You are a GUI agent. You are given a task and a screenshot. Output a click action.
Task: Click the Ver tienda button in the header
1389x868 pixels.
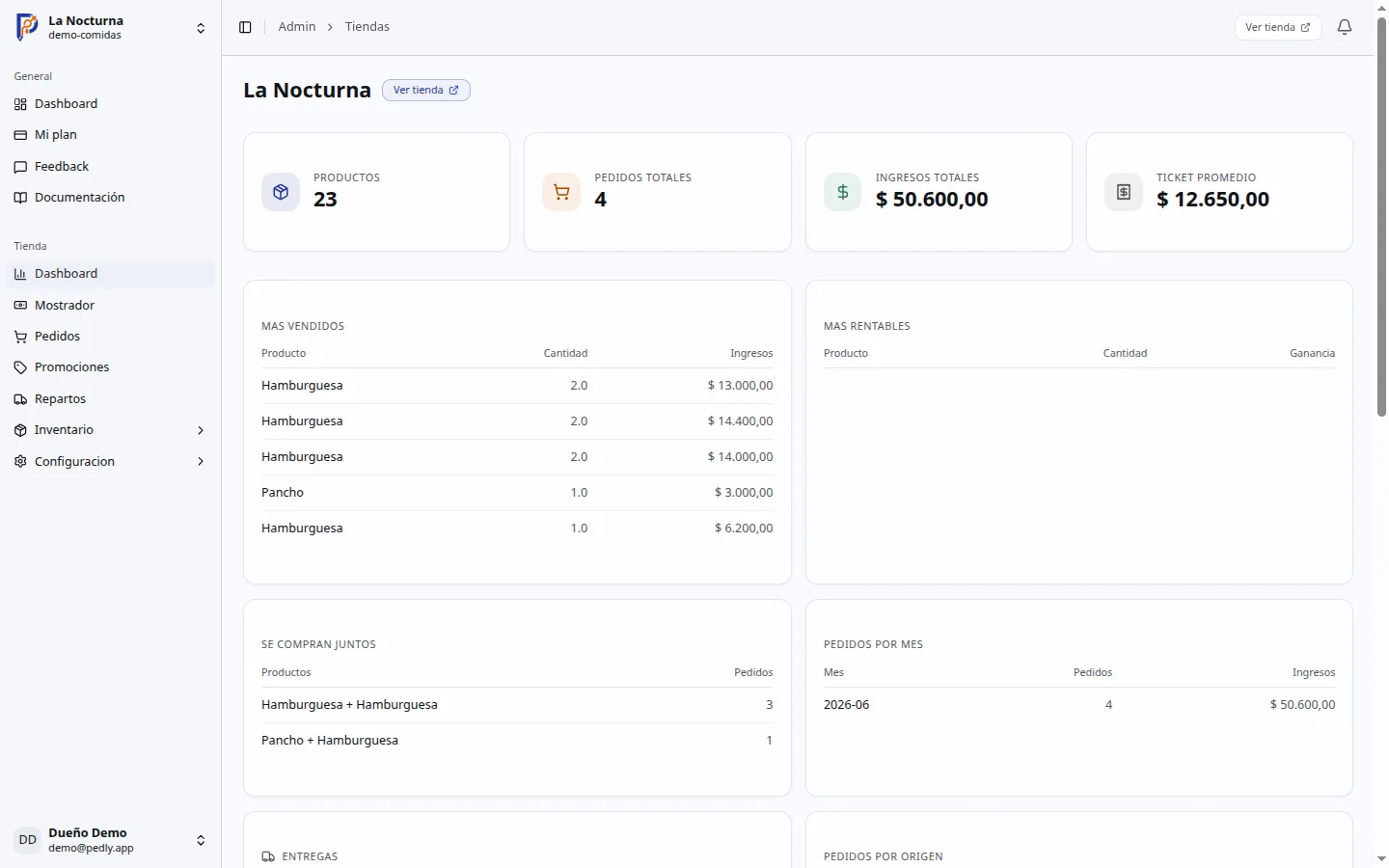(x=1278, y=27)
